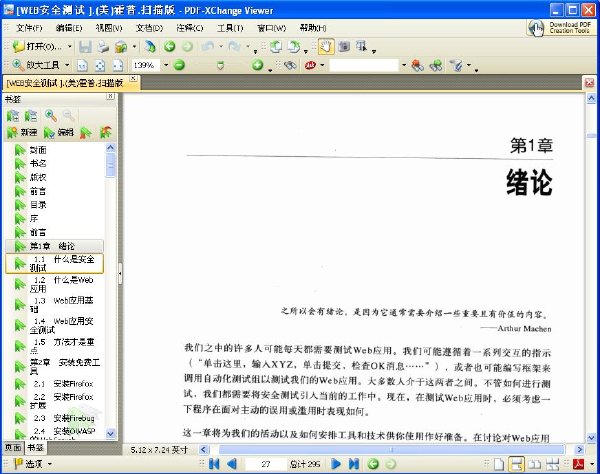Click the Previous Page blue arrow
This screenshot has height=474, width=600.
tap(232, 464)
